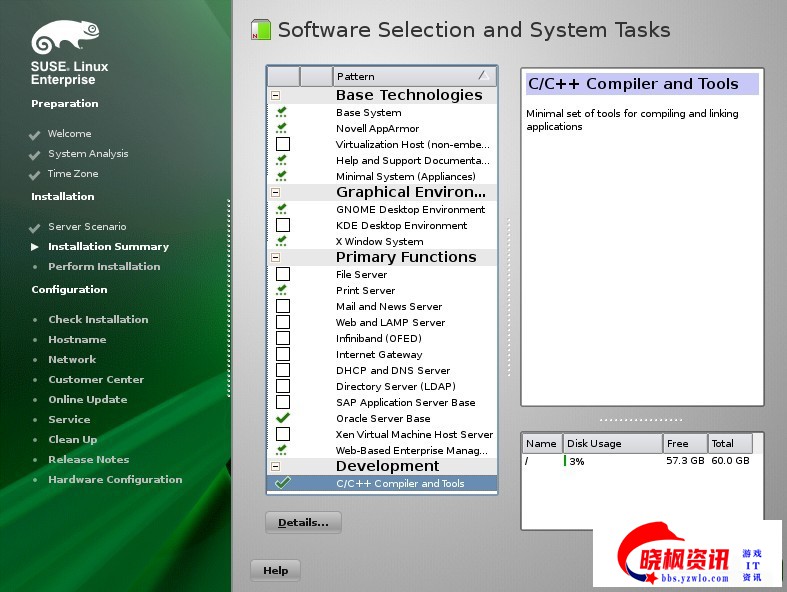Click the checkmark icon for C/C++ Compiler and Tools
This screenshot has width=787, height=592.
coord(283,483)
